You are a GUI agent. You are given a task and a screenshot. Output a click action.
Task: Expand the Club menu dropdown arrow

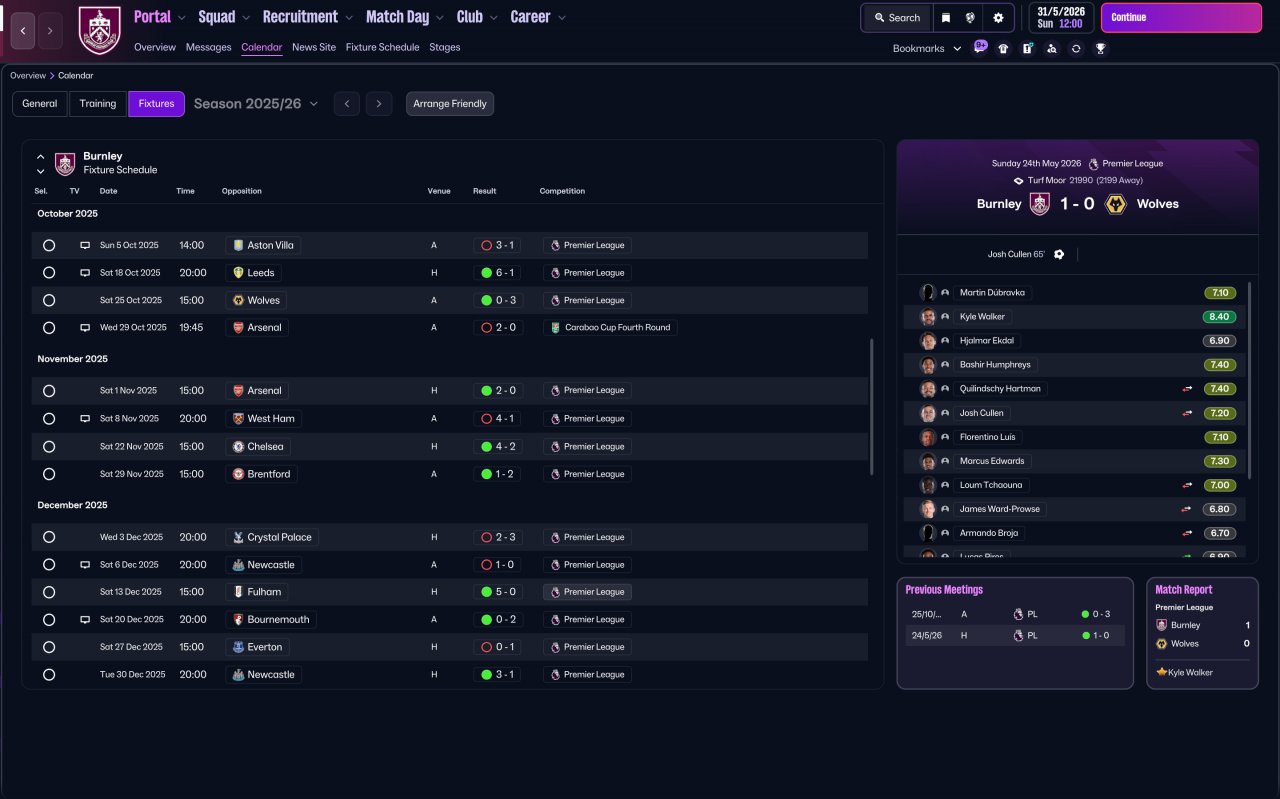tap(493, 18)
